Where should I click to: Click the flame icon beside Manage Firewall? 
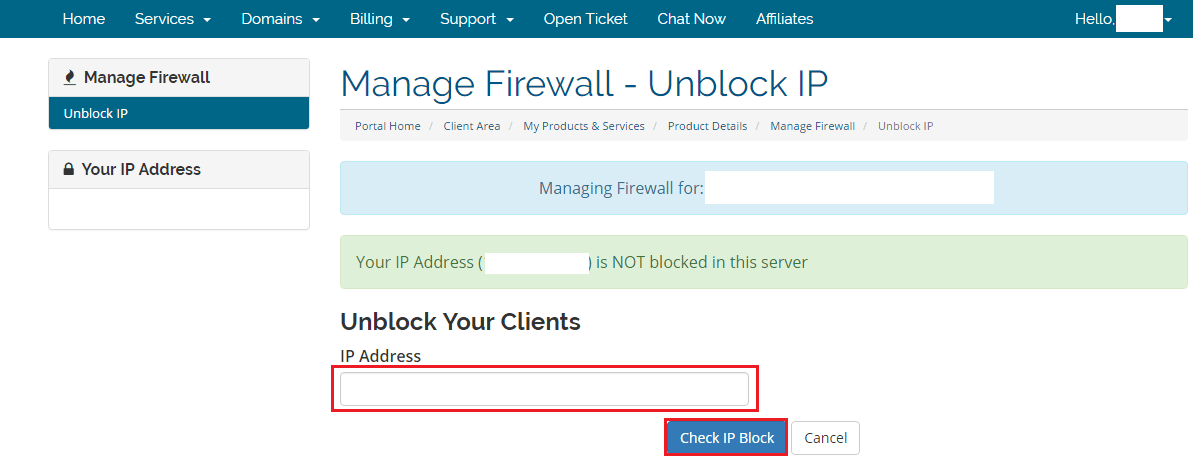(70, 78)
